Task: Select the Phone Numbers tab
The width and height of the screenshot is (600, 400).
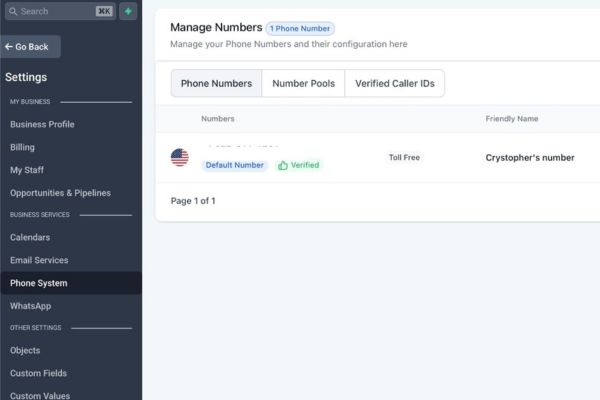Action: tap(216, 83)
